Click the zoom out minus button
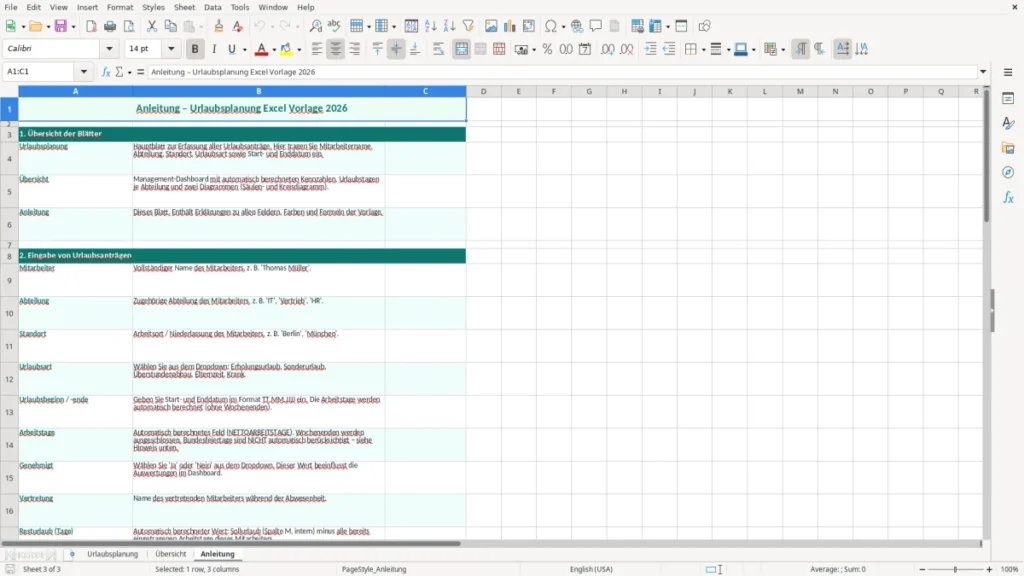 [922, 569]
